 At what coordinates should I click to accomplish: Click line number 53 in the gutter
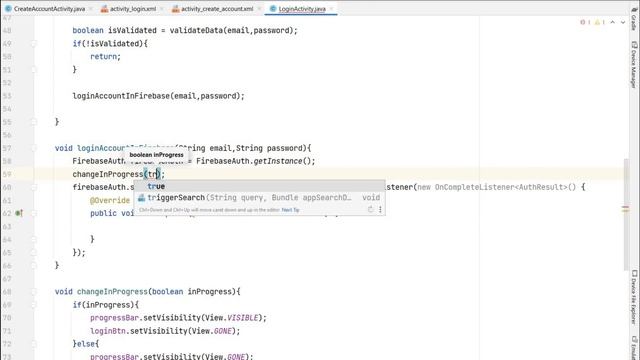pyautogui.click(x=7, y=96)
